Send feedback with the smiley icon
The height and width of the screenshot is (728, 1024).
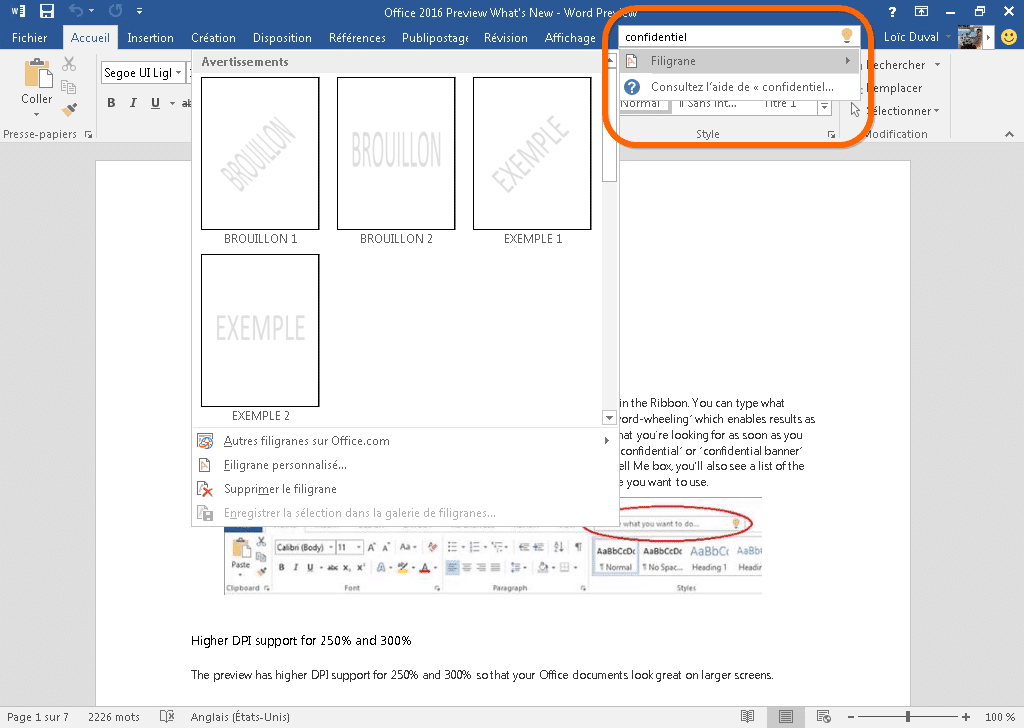point(1009,37)
